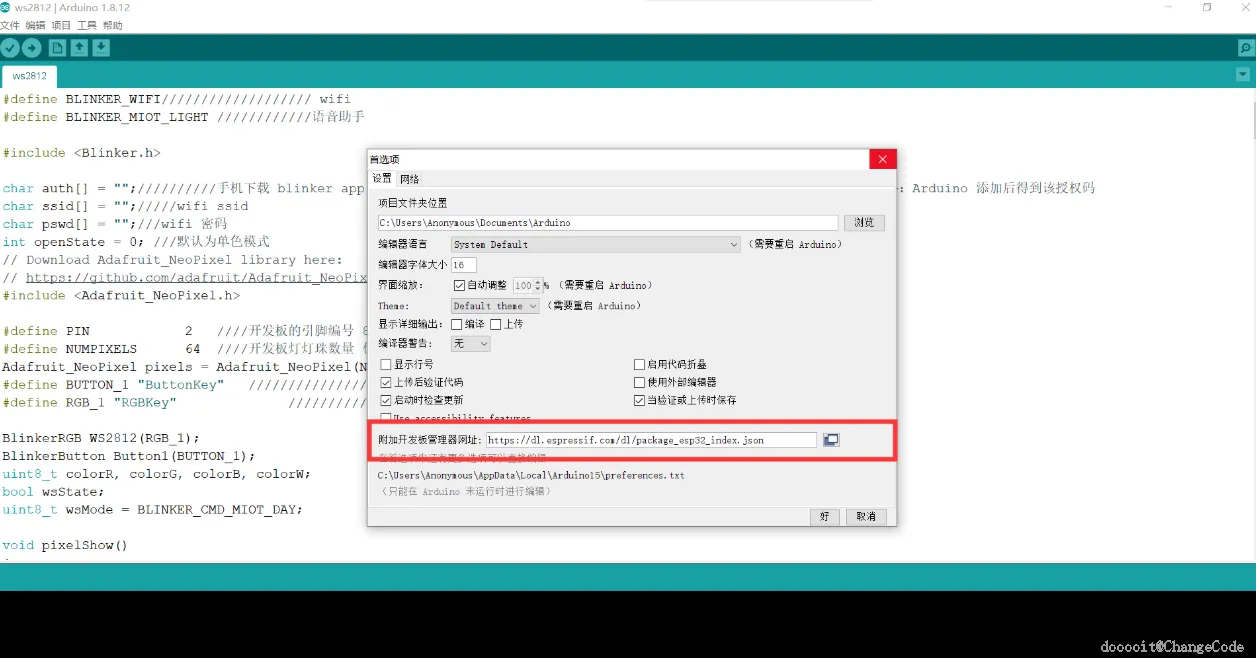
Task: Click the 'void pixelShow()' code line
Action: point(65,545)
